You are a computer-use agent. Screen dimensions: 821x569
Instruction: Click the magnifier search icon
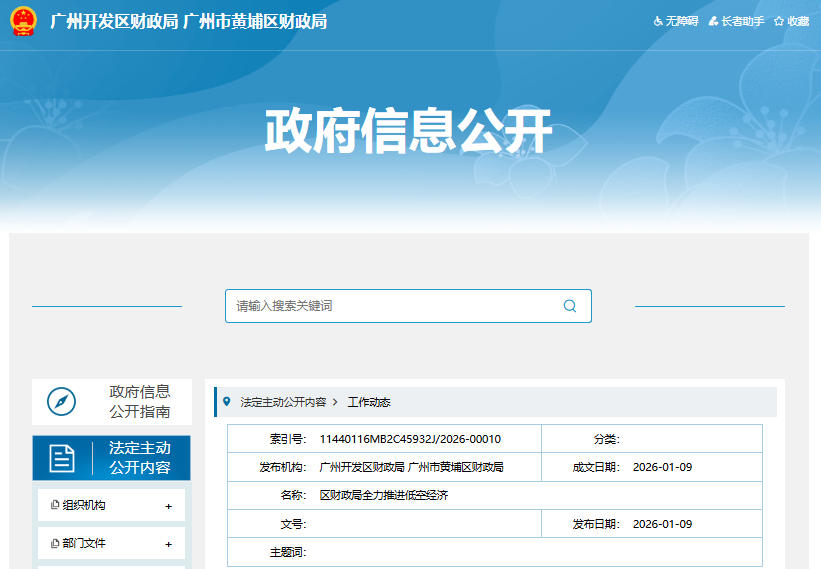click(570, 306)
